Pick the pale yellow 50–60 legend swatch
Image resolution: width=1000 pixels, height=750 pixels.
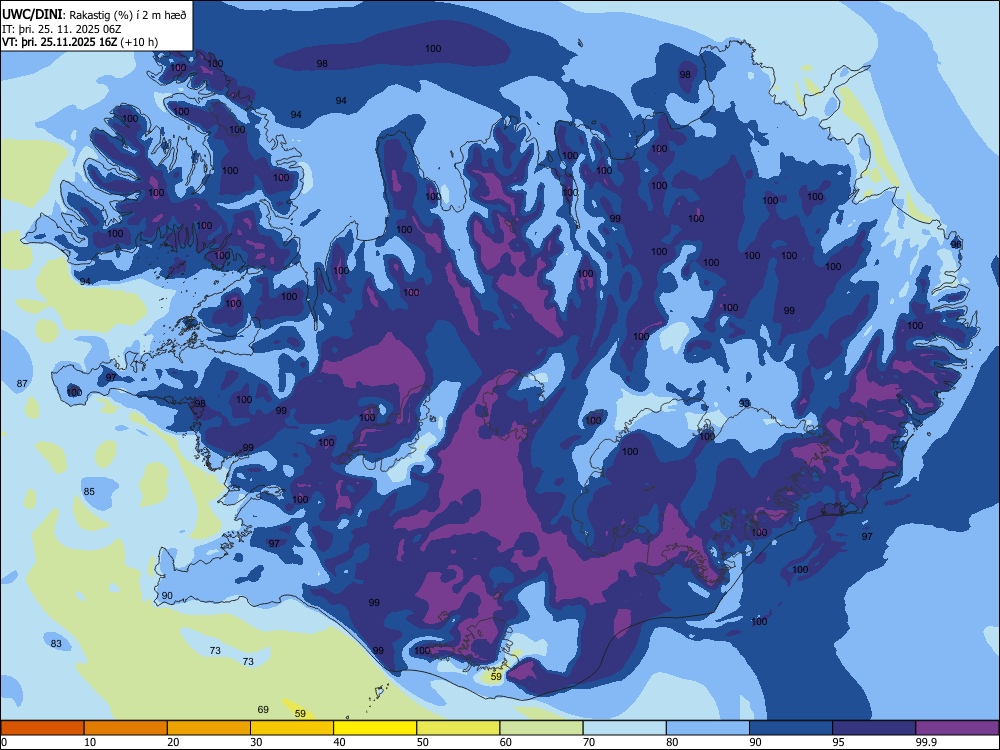coord(459,728)
